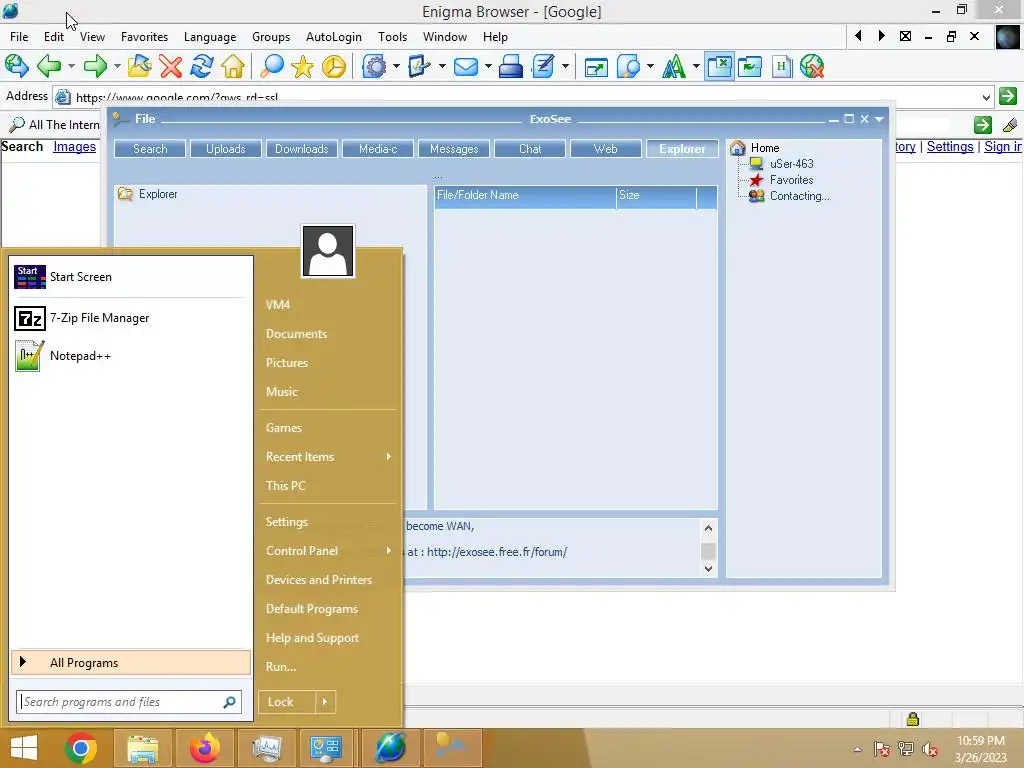
Task: Open Lock button options arrow
Action: (x=325, y=702)
